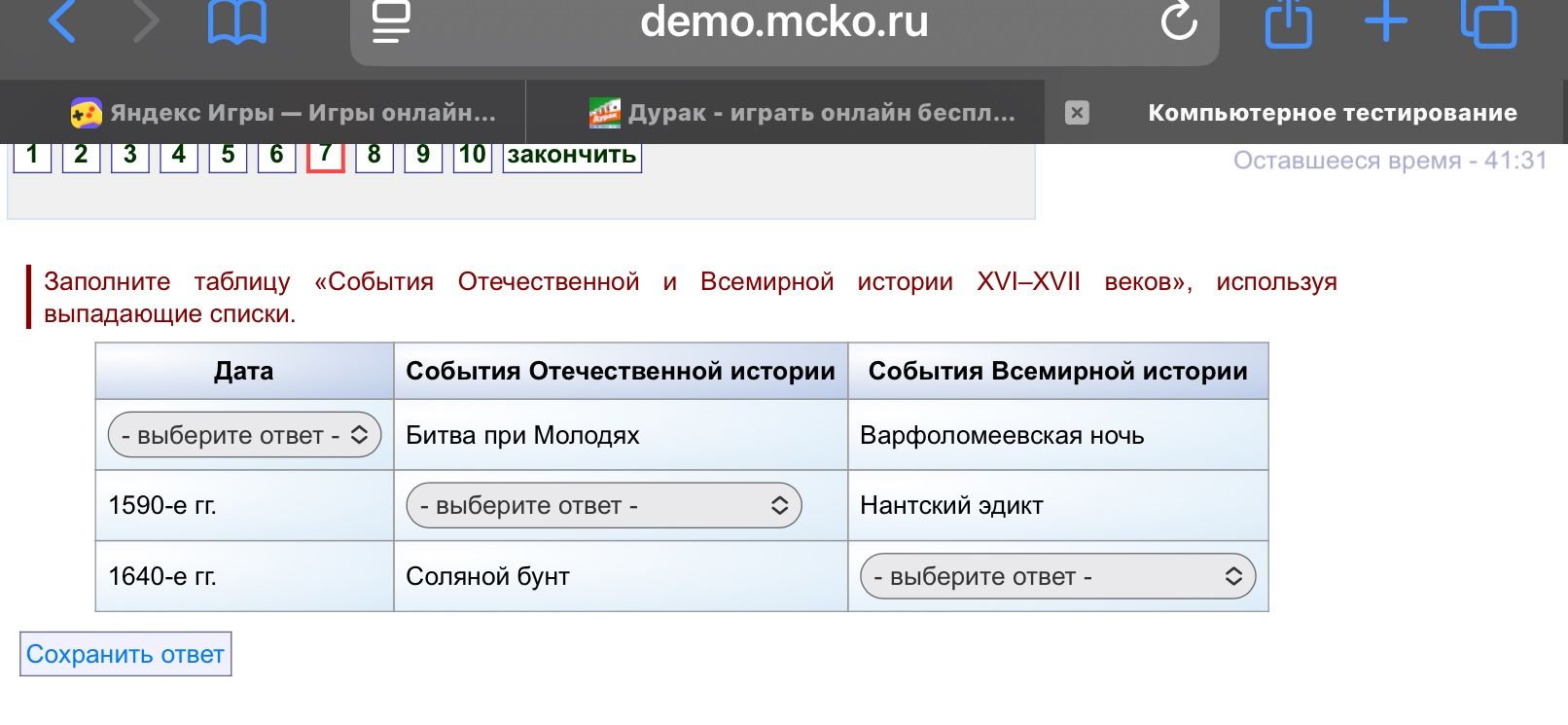Image resolution: width=1568 pixels, height=725 pixels.
Task: Go back using Safari back arrow
Action: 62,21
